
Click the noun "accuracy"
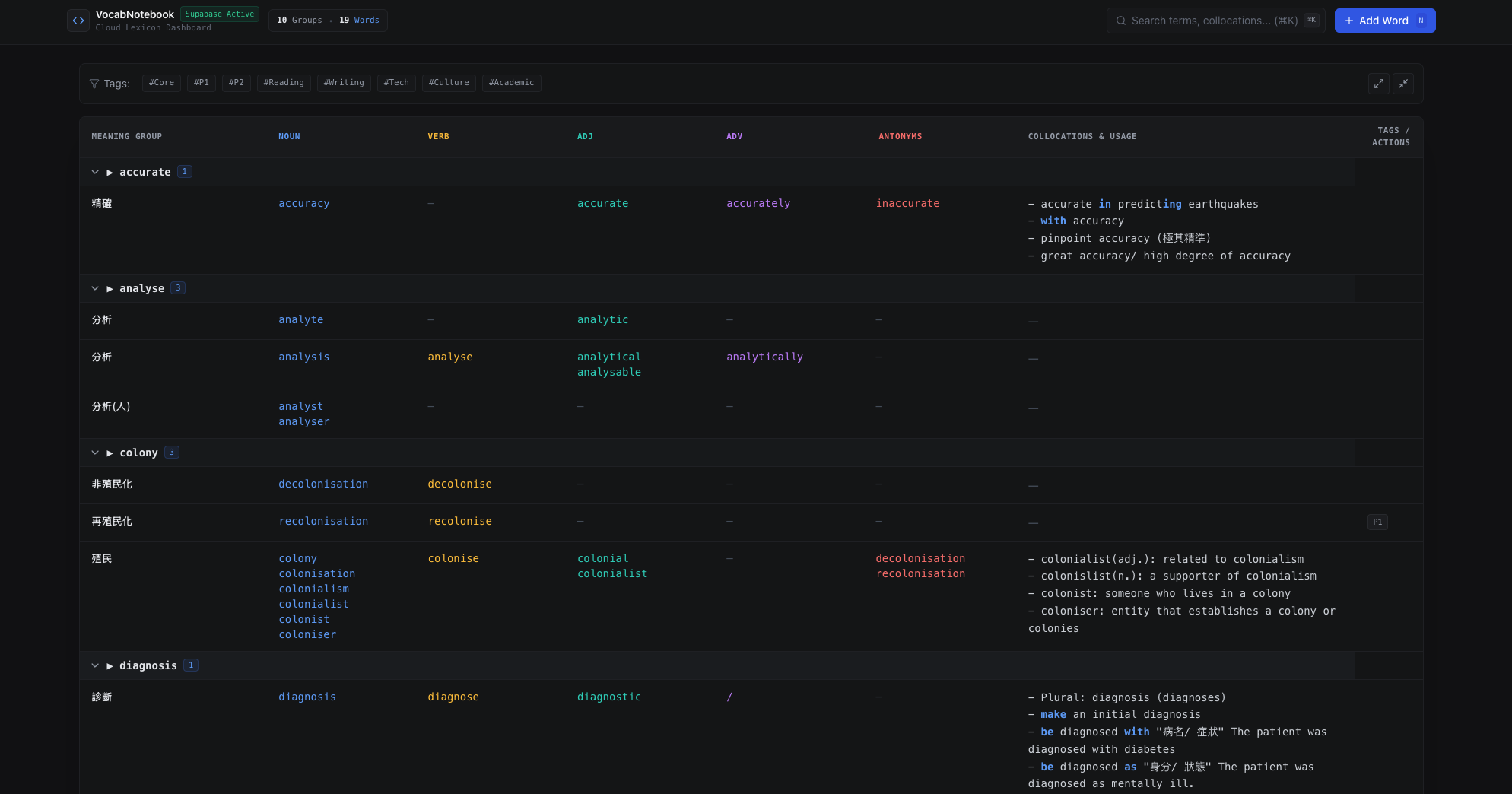point(304,203)
